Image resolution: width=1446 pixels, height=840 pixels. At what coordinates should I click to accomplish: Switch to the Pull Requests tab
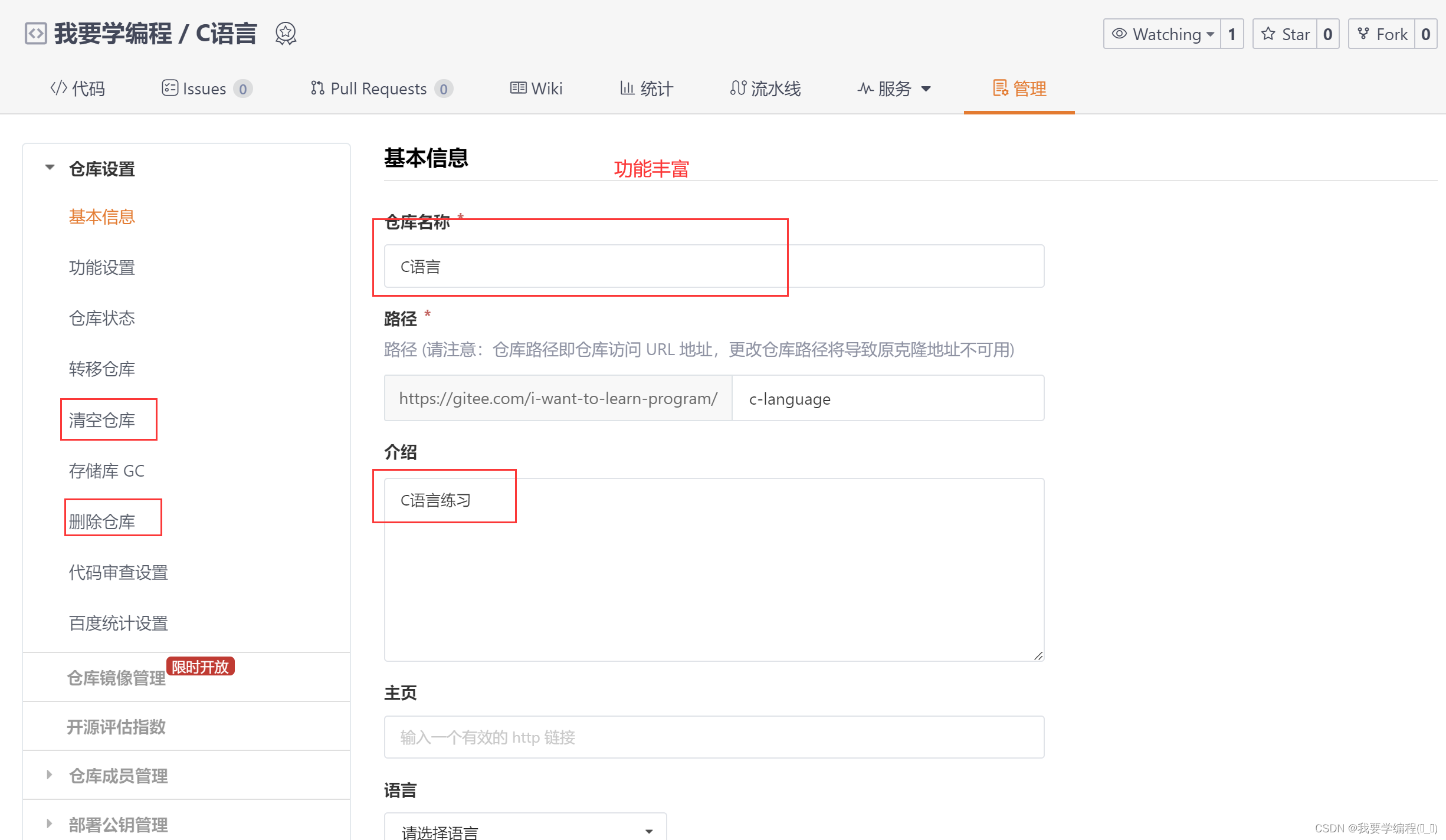(x=382, y=88)
